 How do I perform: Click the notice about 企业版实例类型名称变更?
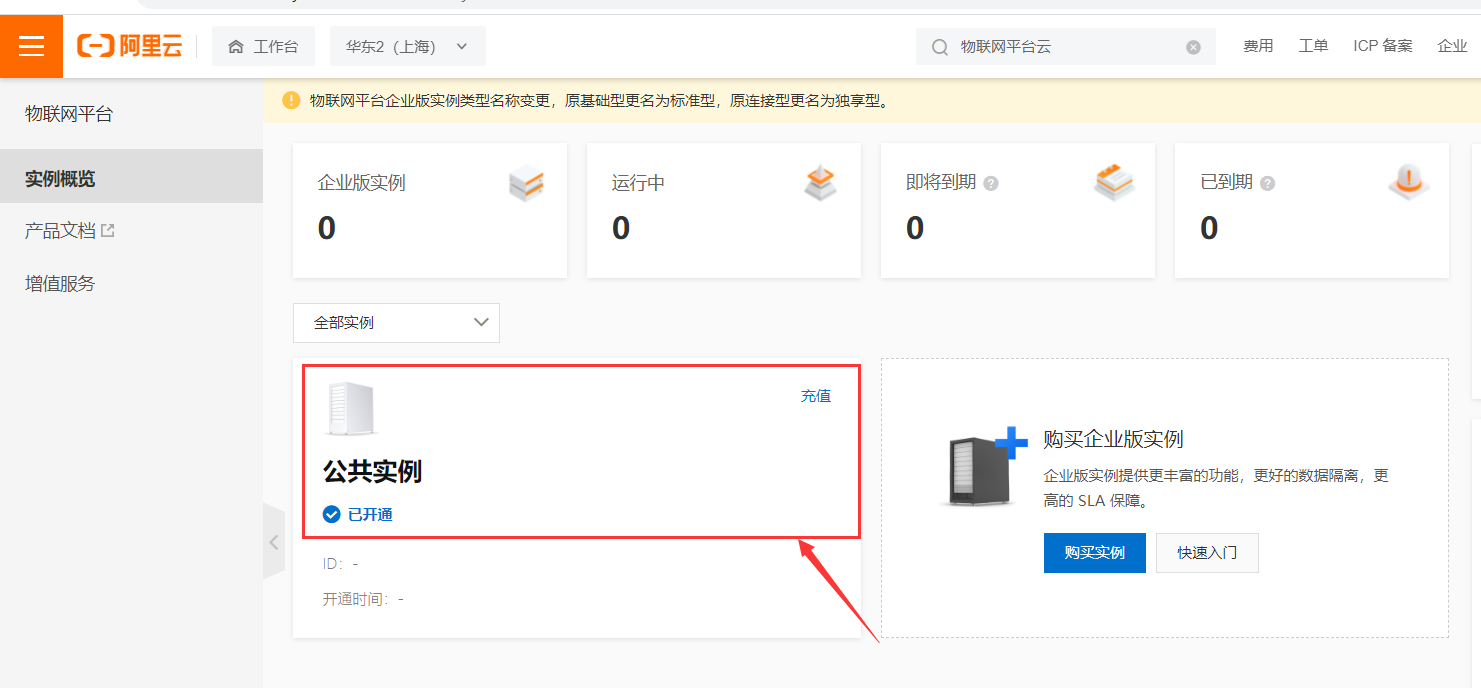(599, 101)
